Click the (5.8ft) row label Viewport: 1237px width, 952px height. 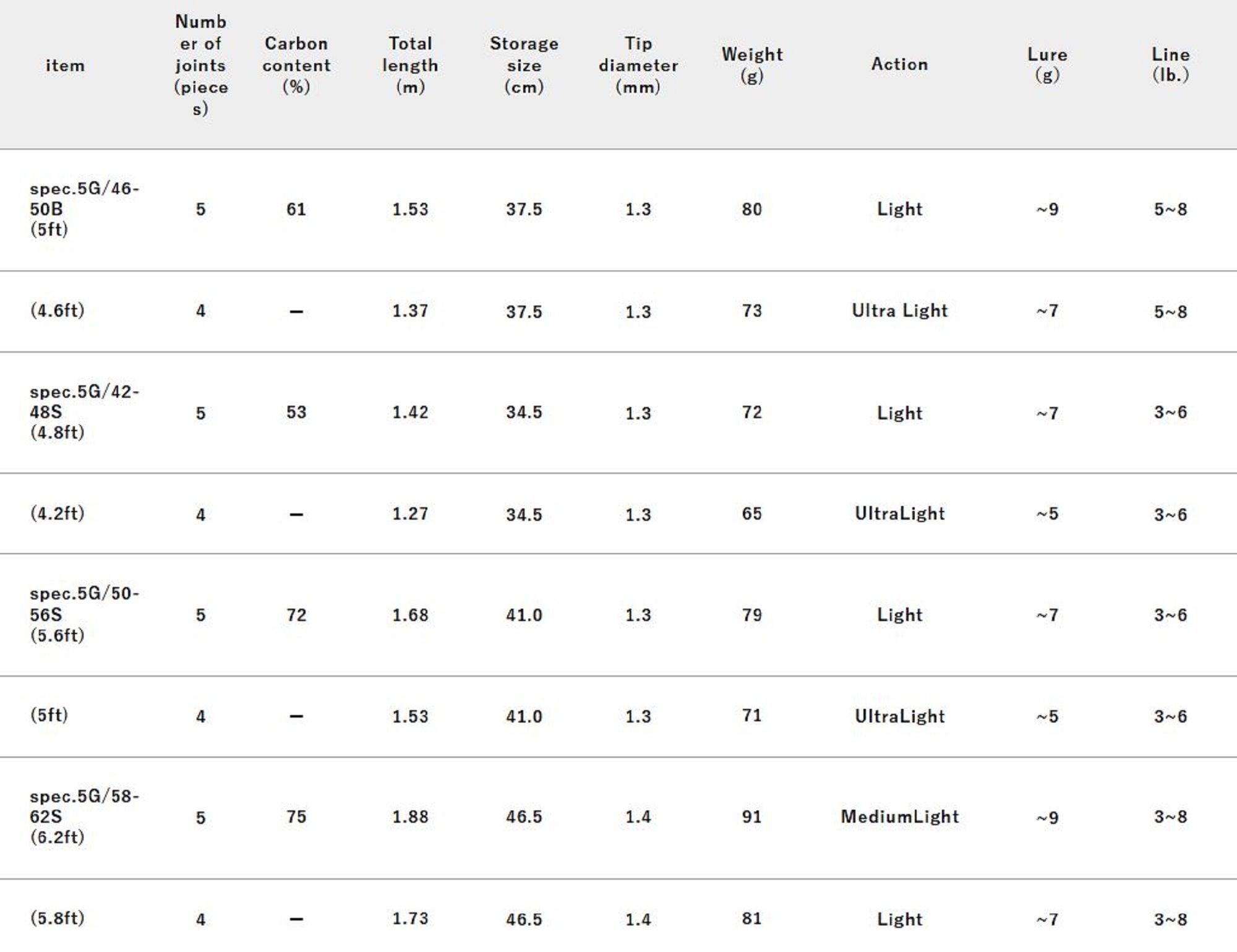point(57,918)
